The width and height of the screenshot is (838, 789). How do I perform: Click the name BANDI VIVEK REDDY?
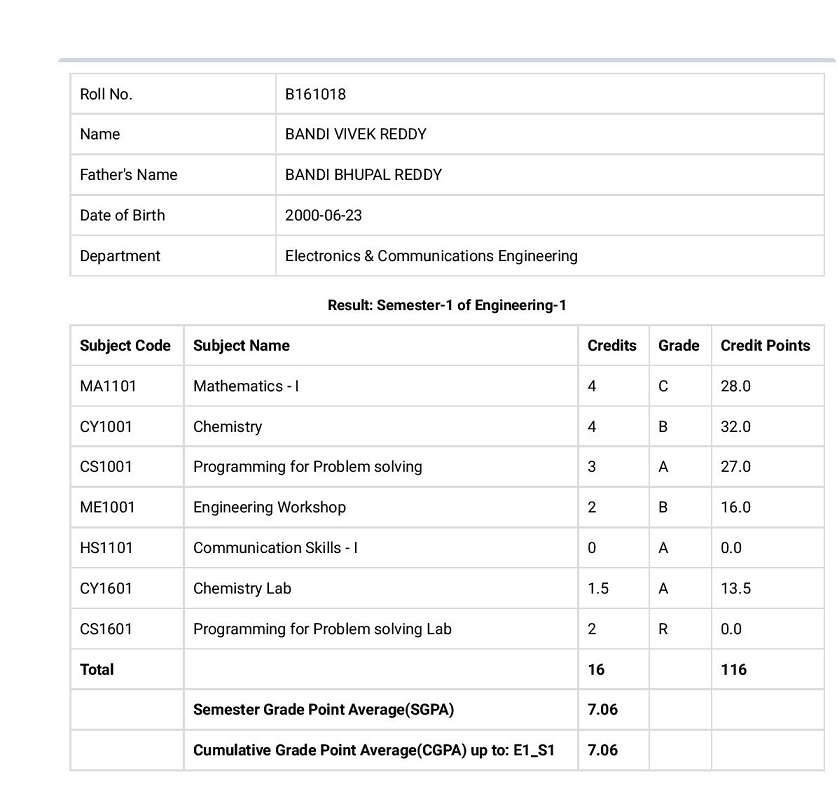[355, 134]
